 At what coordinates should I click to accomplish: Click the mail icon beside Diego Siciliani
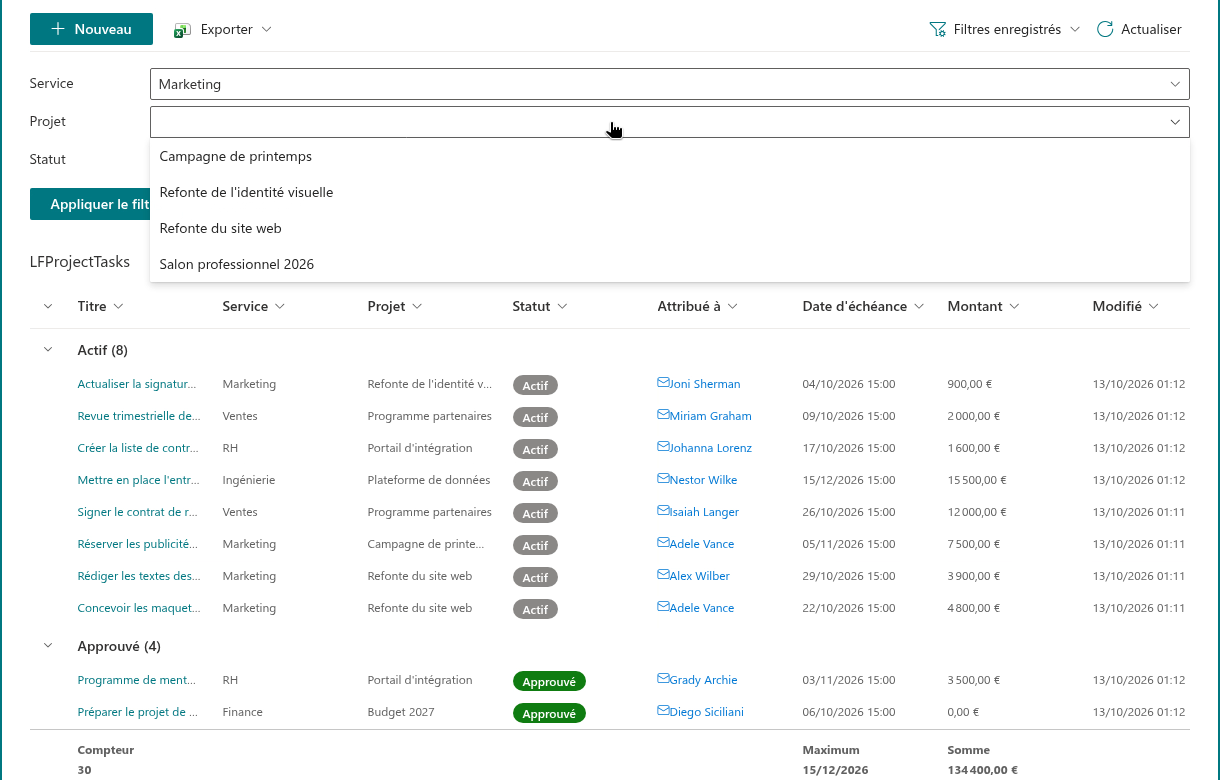(x=663, y=711)
